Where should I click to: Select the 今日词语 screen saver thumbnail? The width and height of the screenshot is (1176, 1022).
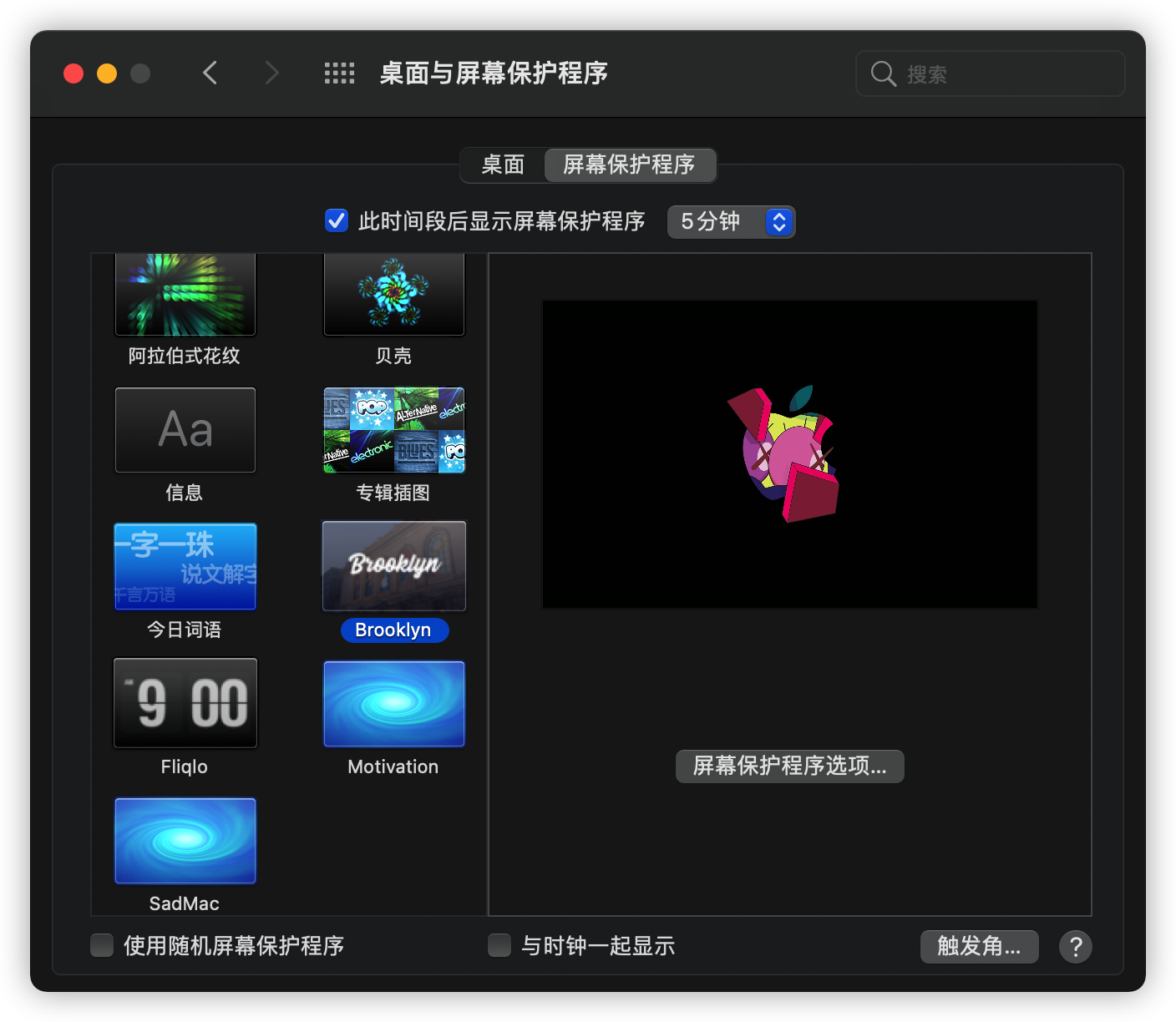(185, 566)
